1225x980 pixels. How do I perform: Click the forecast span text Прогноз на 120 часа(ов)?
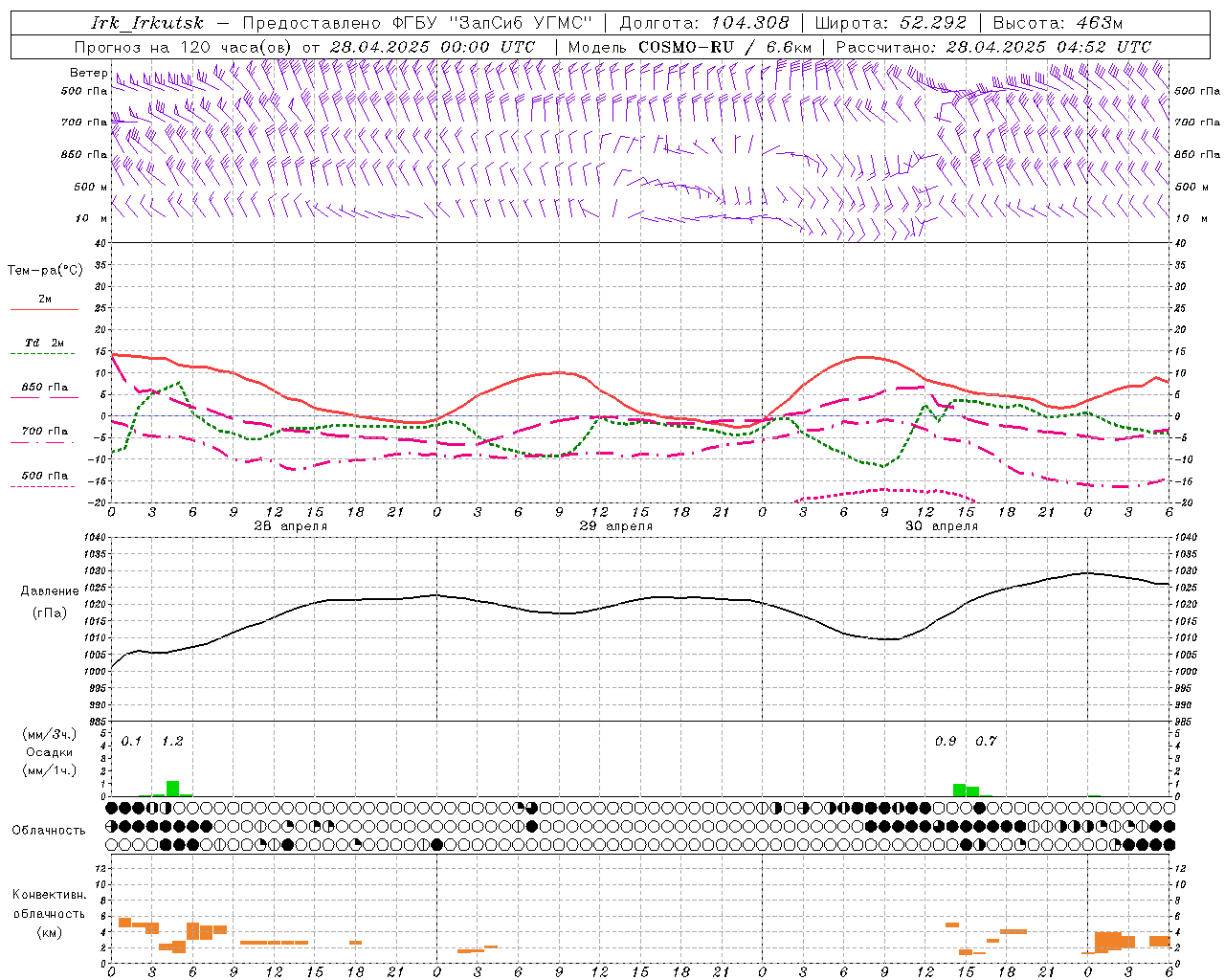(x=185, y=47)
